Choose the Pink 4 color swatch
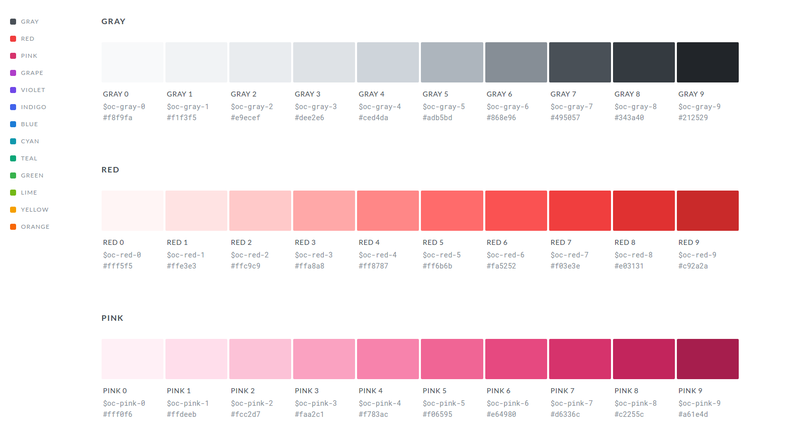Image resolution: width=785 pixels, height=444 pixels. [388, 359]
